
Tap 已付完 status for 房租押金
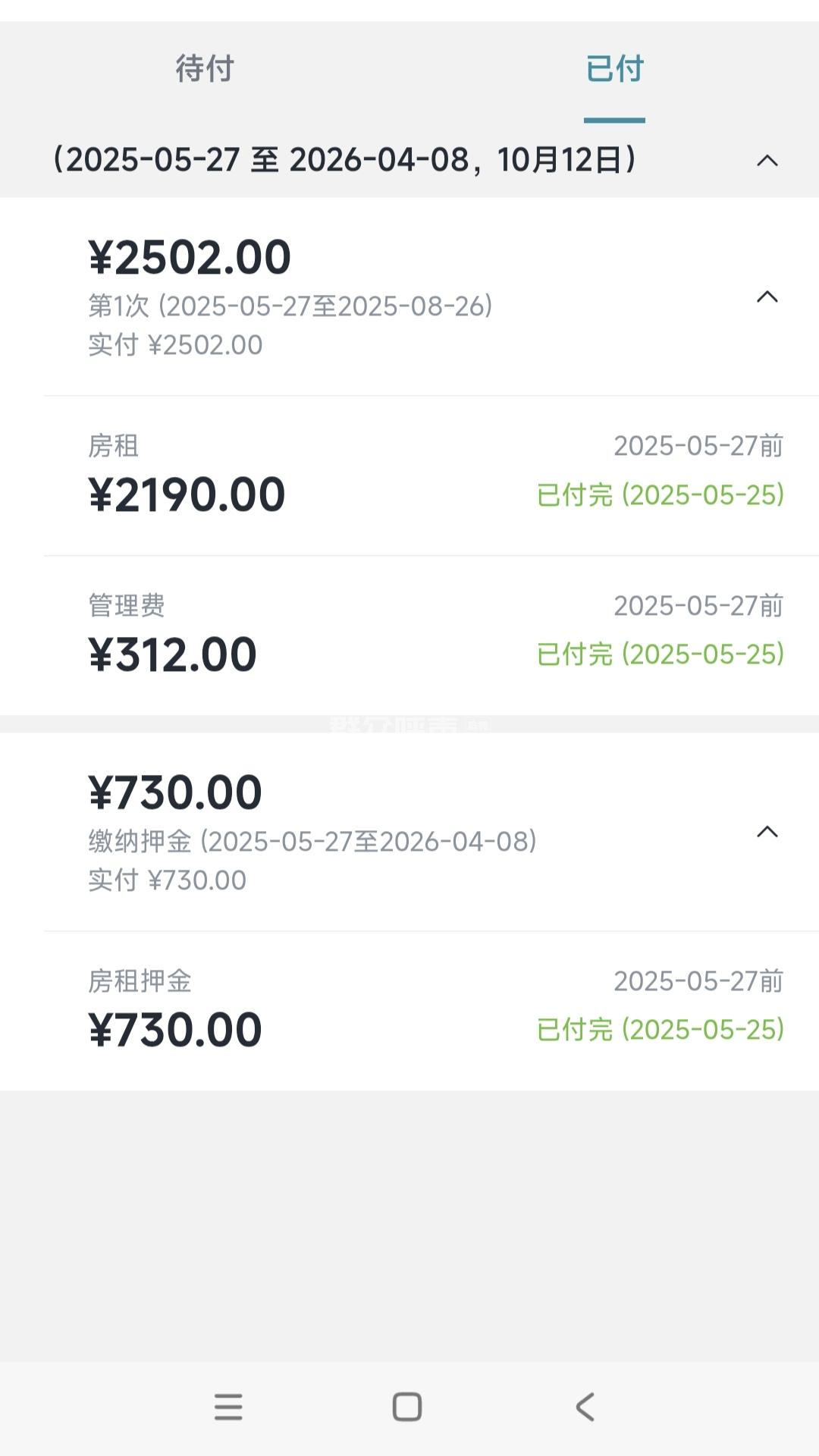tap(660, 1030)
